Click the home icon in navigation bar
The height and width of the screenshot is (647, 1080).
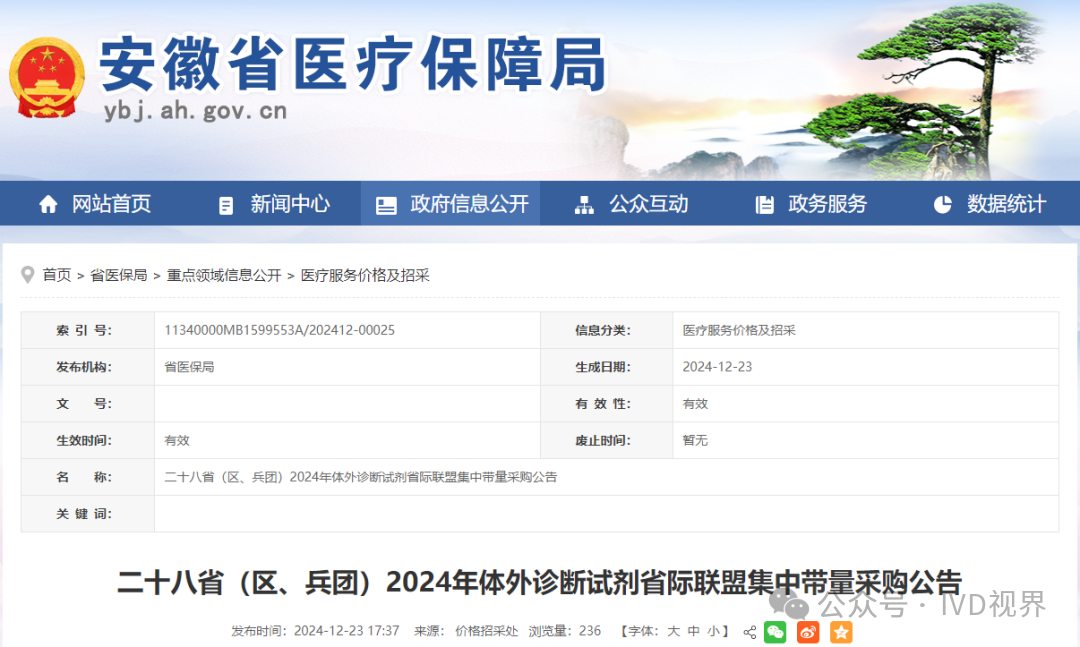(x=48, y=204)
